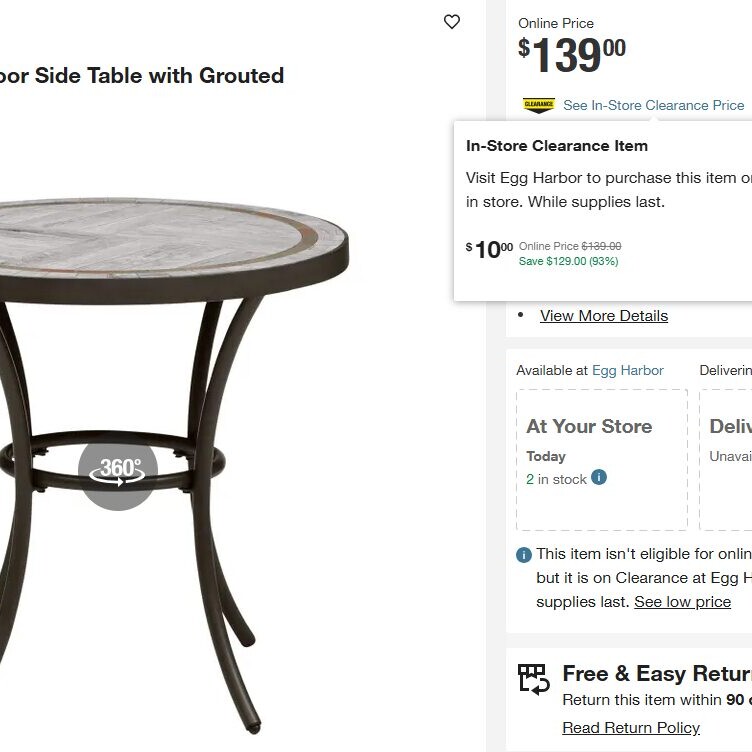Click the $10.00 clearance price in popup

[490, 249]
